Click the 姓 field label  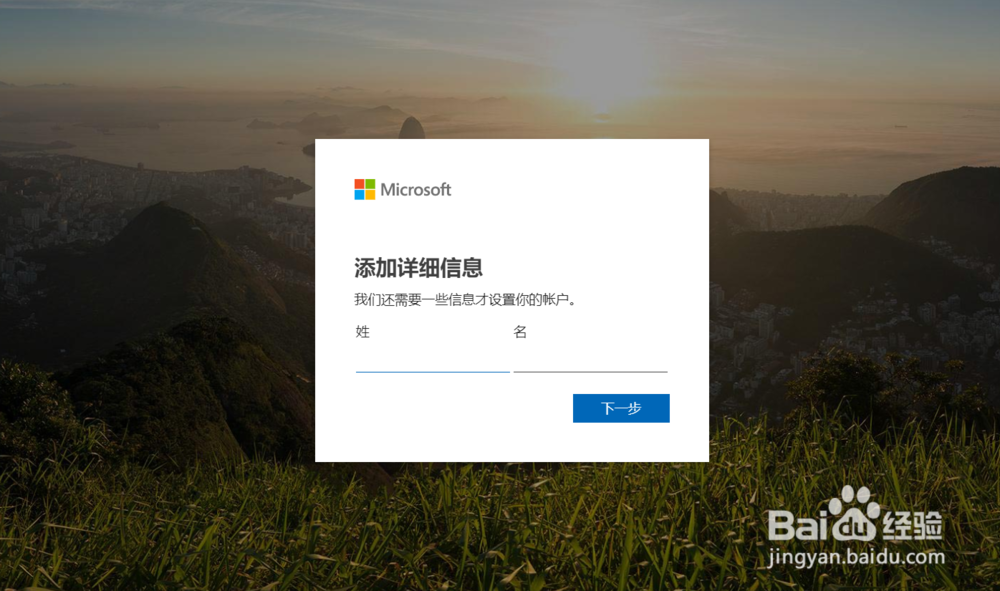[x=363, y=332]
